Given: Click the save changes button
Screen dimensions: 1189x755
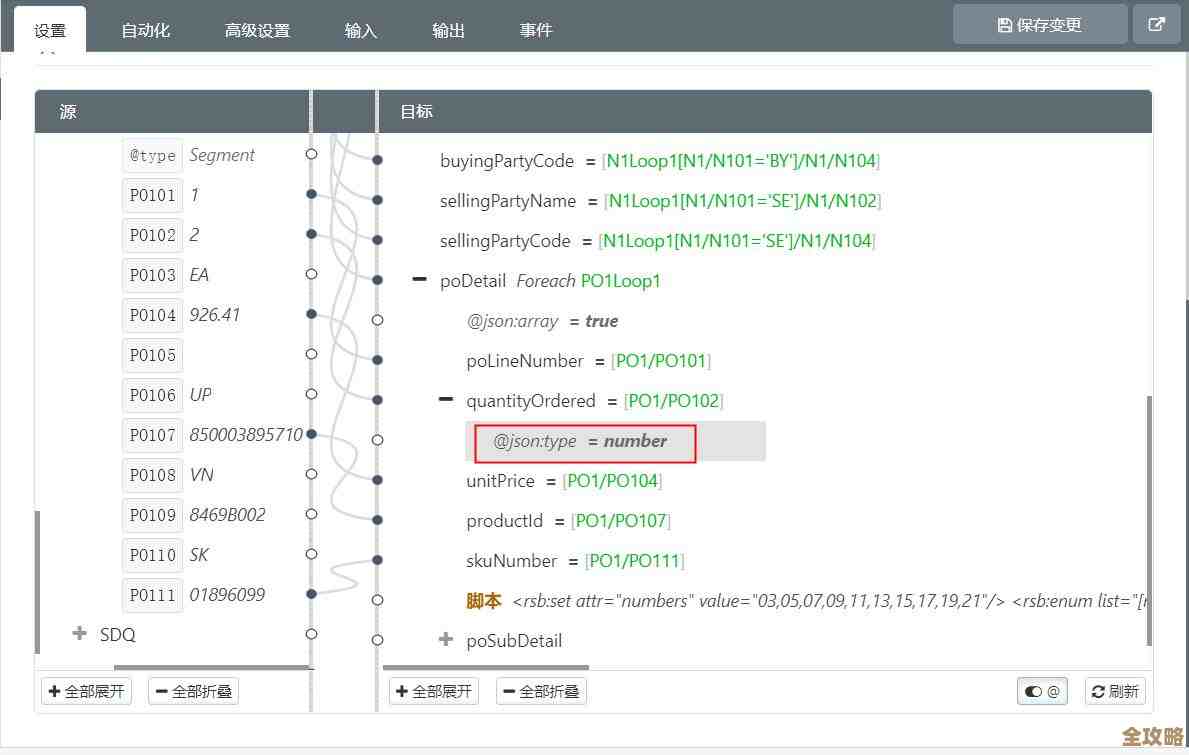Looking at the screenshot, I should point(1040,25).
